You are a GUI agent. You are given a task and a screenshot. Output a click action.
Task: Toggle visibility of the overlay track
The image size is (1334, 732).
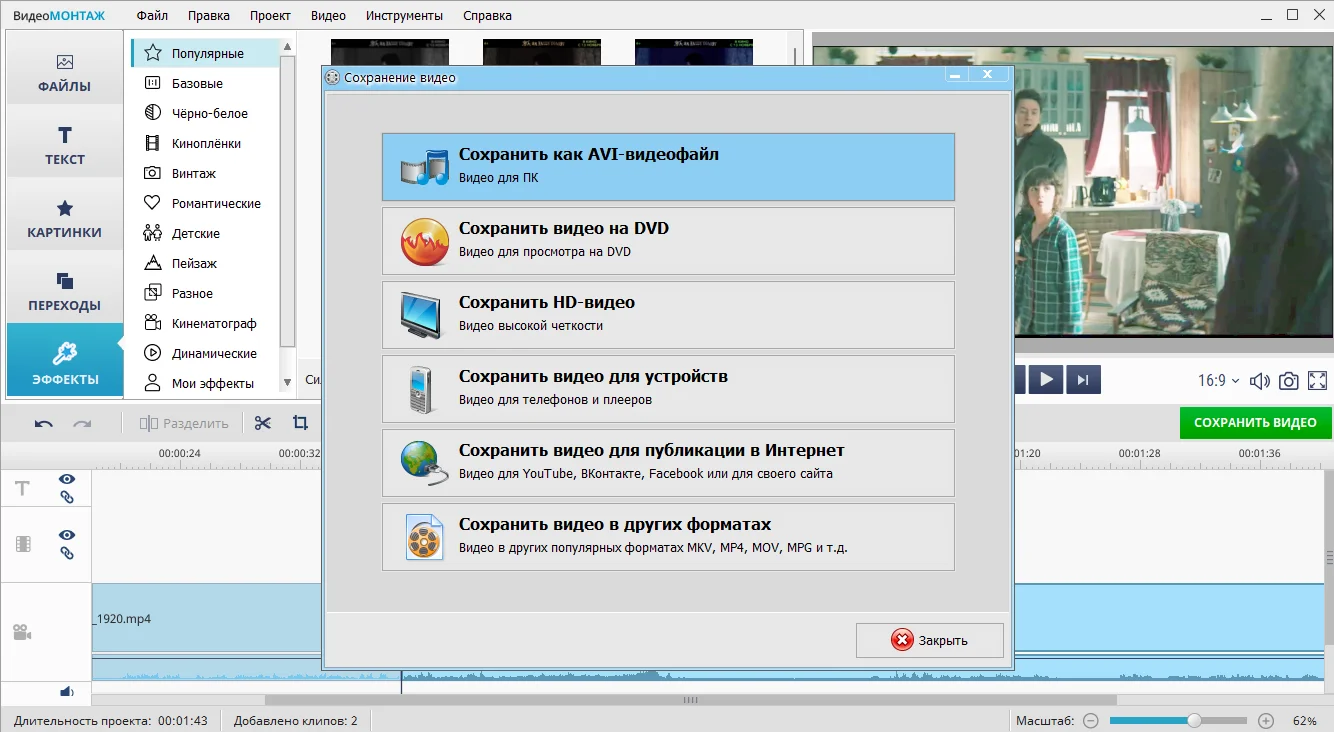67,535
